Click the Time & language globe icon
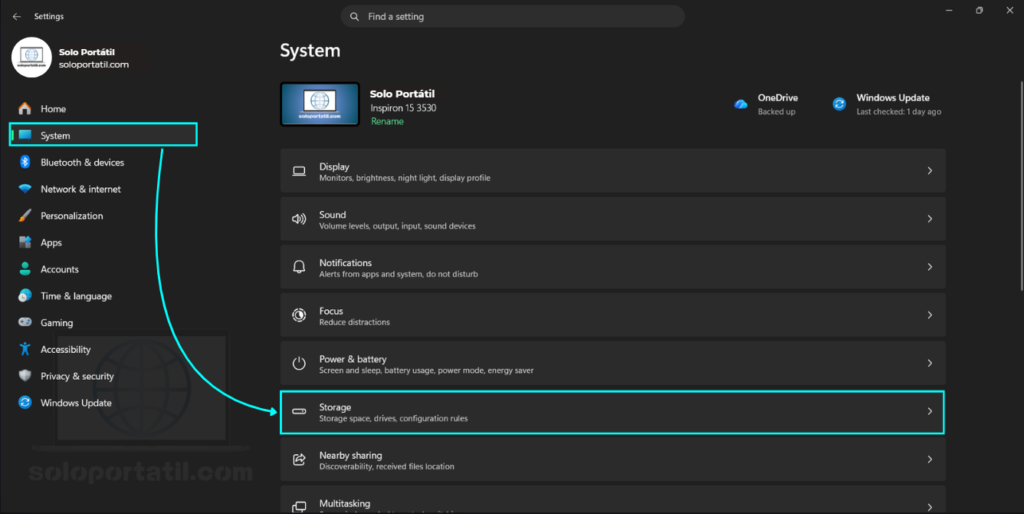The height and width of the screenshot is (514, 1024). pos(25,296)
